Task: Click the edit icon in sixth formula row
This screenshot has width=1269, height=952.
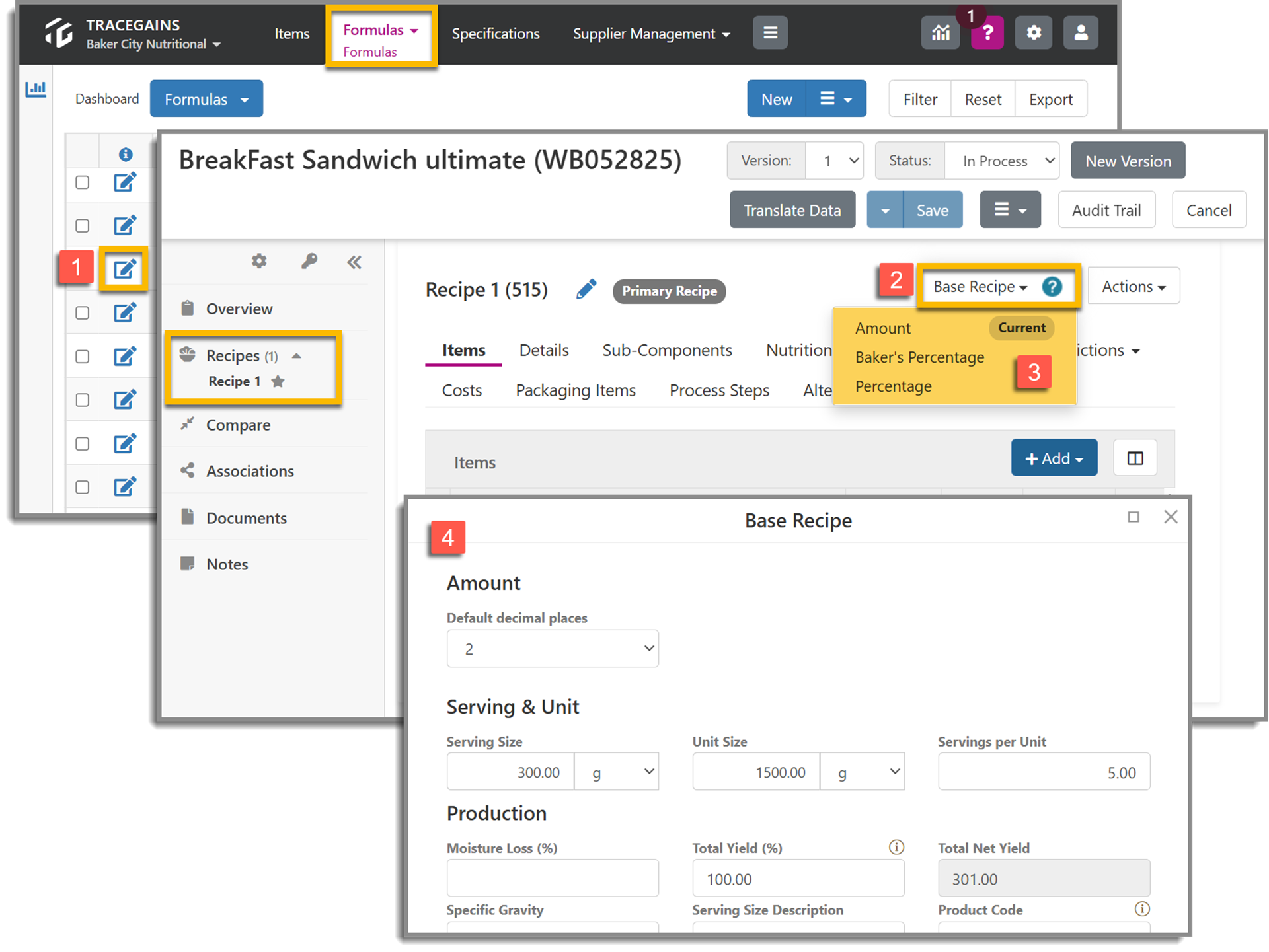Action: [125, 400]
